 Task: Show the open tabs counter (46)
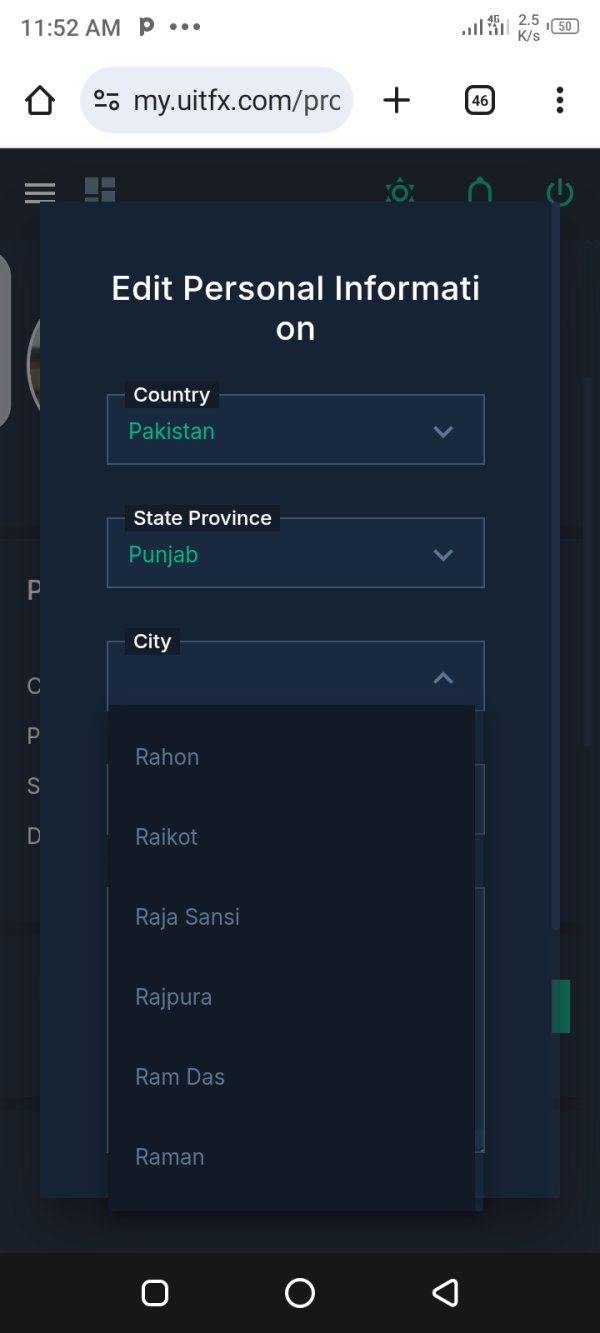pyautogui.click(x=480, y=100)
